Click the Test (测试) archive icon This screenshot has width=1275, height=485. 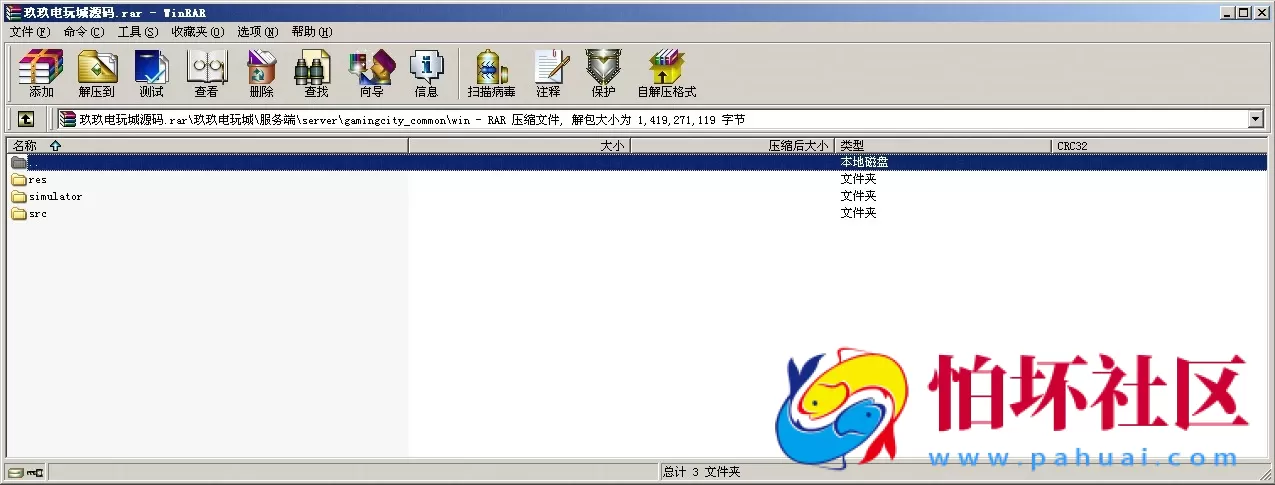pyautogui.click(x=151, y=73)
